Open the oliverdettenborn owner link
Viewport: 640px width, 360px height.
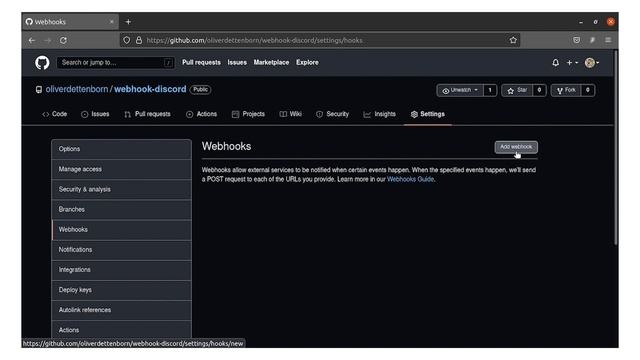coord(77,89)
